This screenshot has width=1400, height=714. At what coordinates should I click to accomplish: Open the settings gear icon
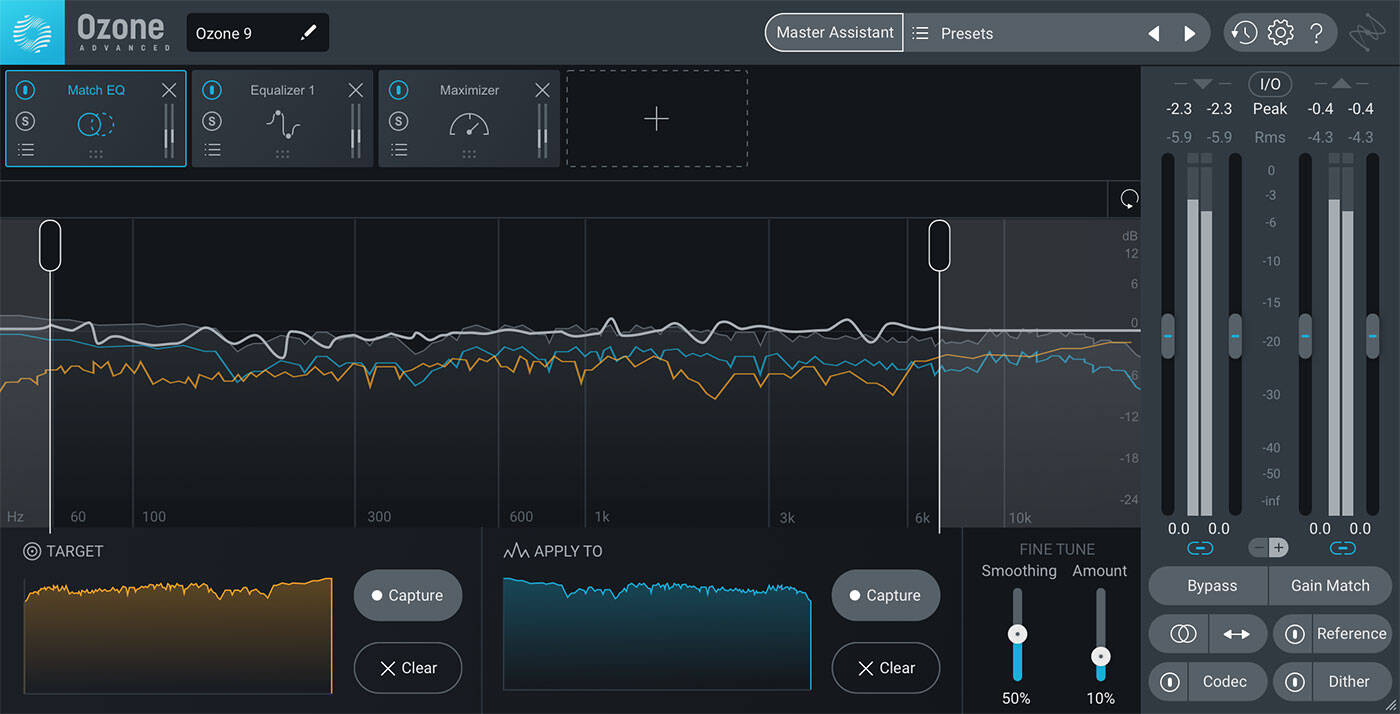click(1280, 32)
